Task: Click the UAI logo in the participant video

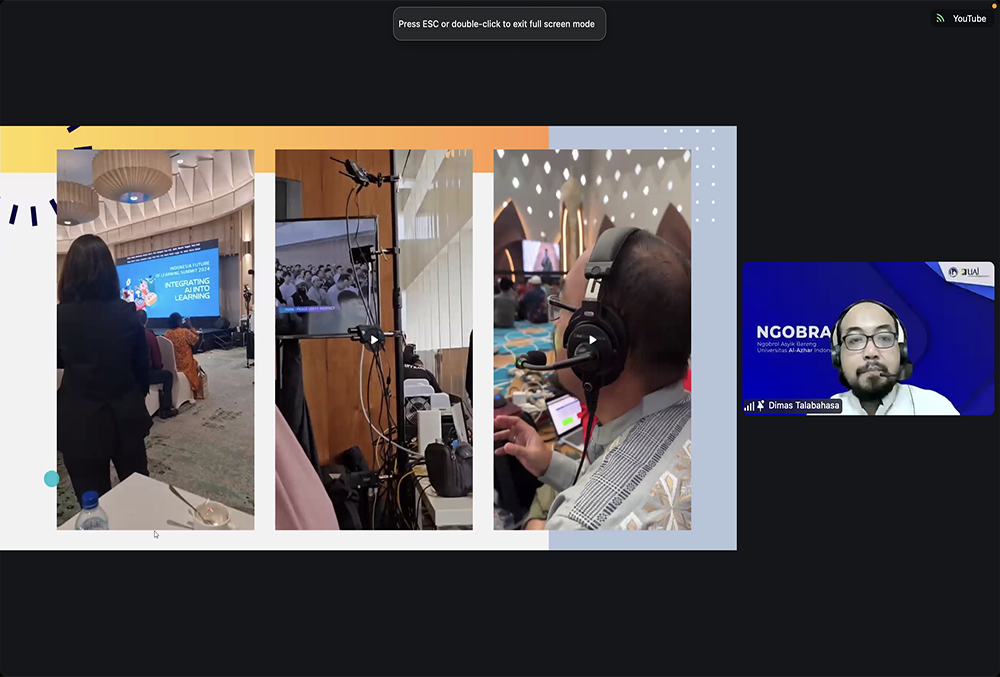Action: point(969,272)
